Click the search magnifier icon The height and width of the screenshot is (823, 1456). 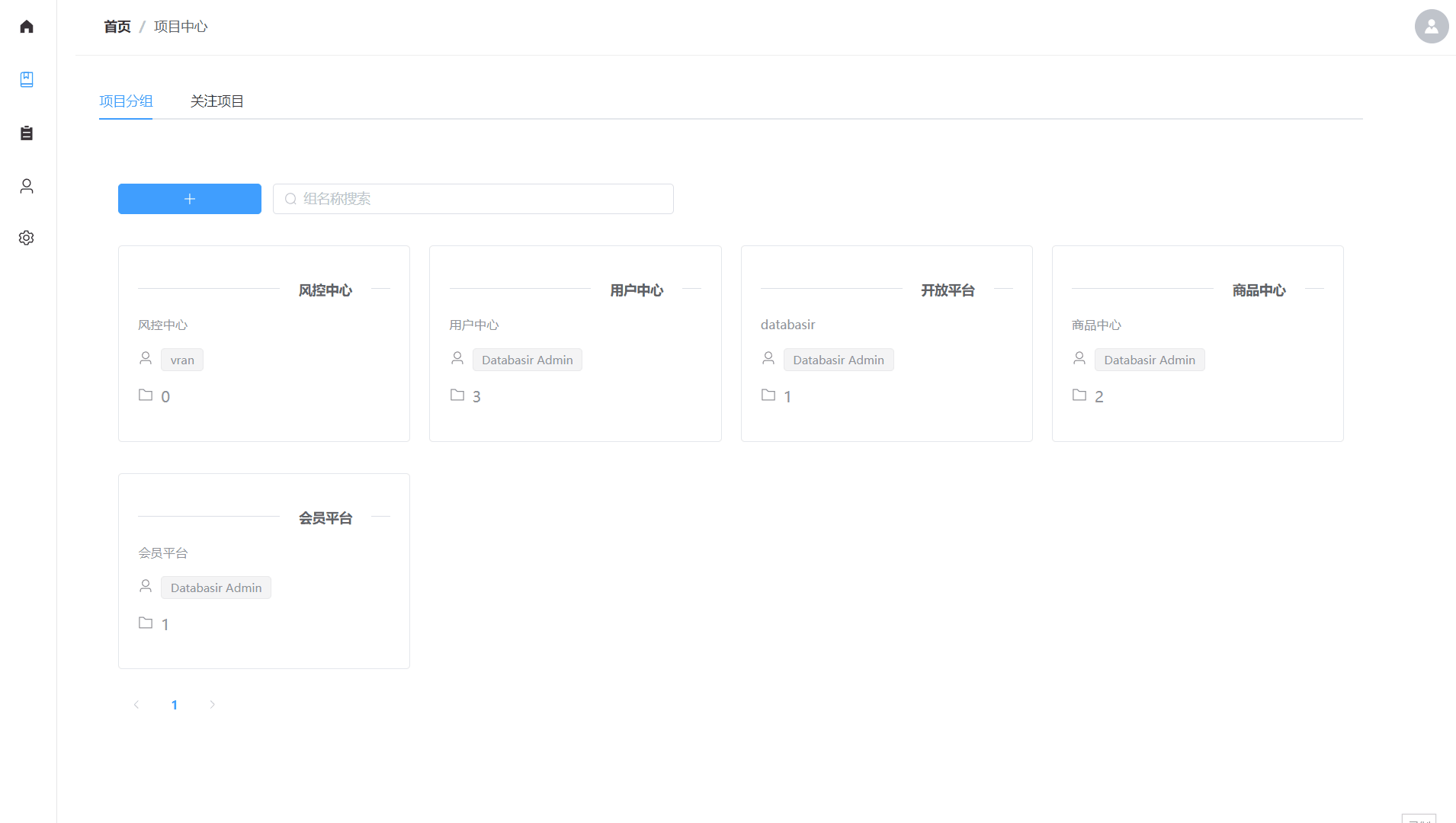coord(290,199)
